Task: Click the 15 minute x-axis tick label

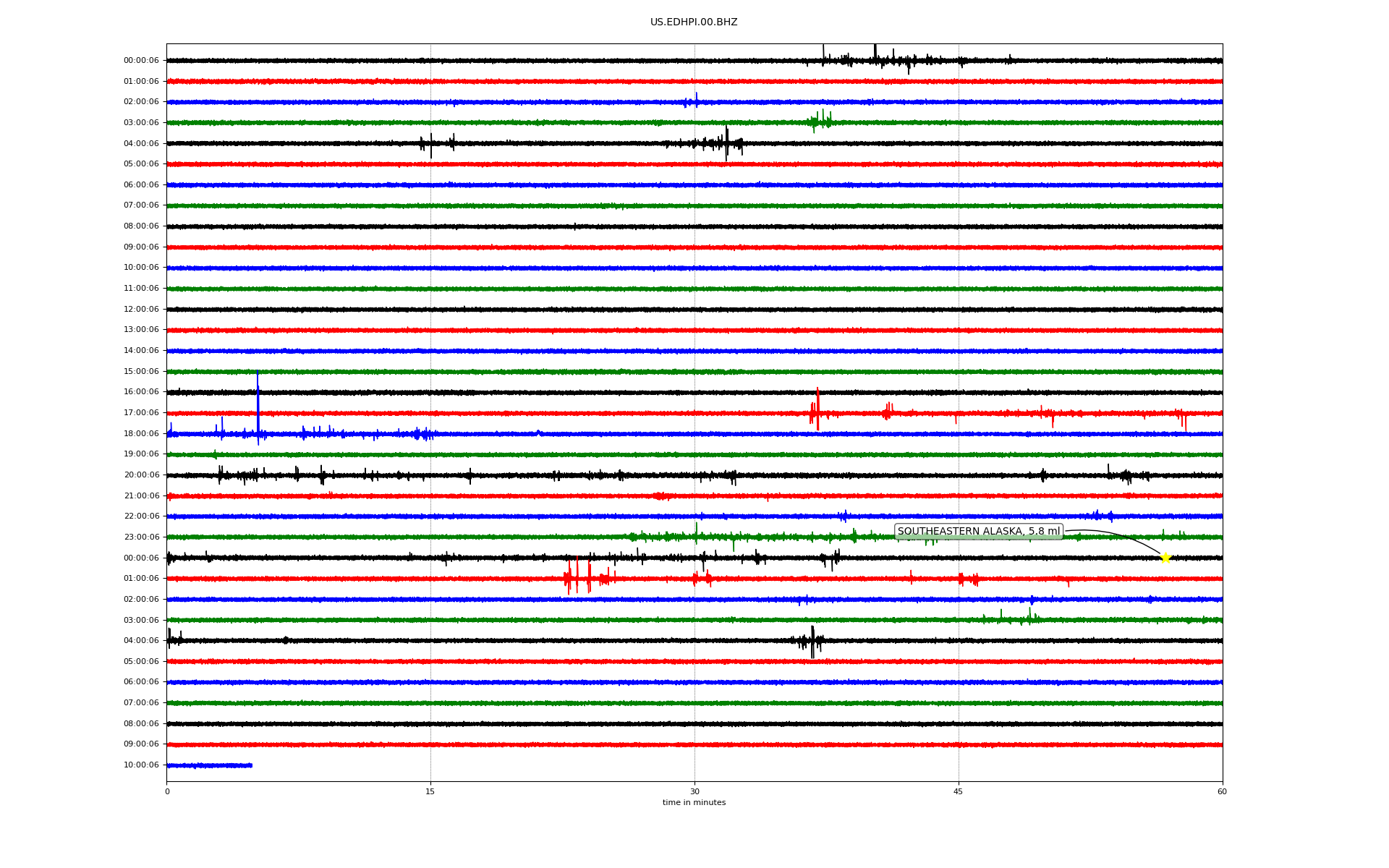Action: point(430,791)
